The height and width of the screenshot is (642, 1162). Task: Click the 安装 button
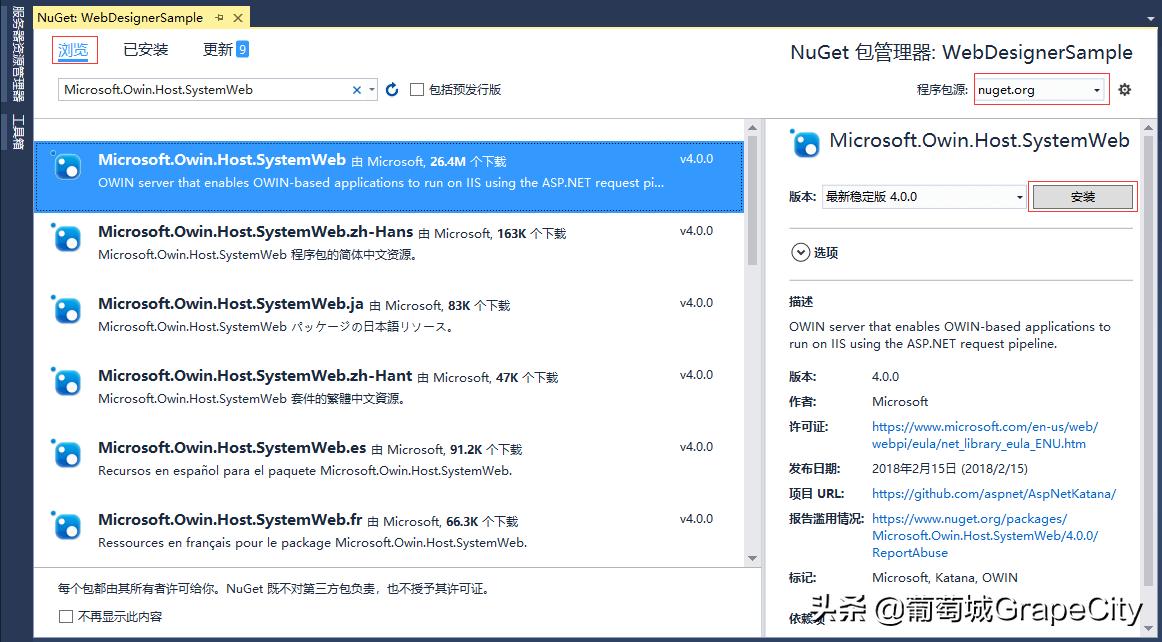click(x=1083, y=196)
